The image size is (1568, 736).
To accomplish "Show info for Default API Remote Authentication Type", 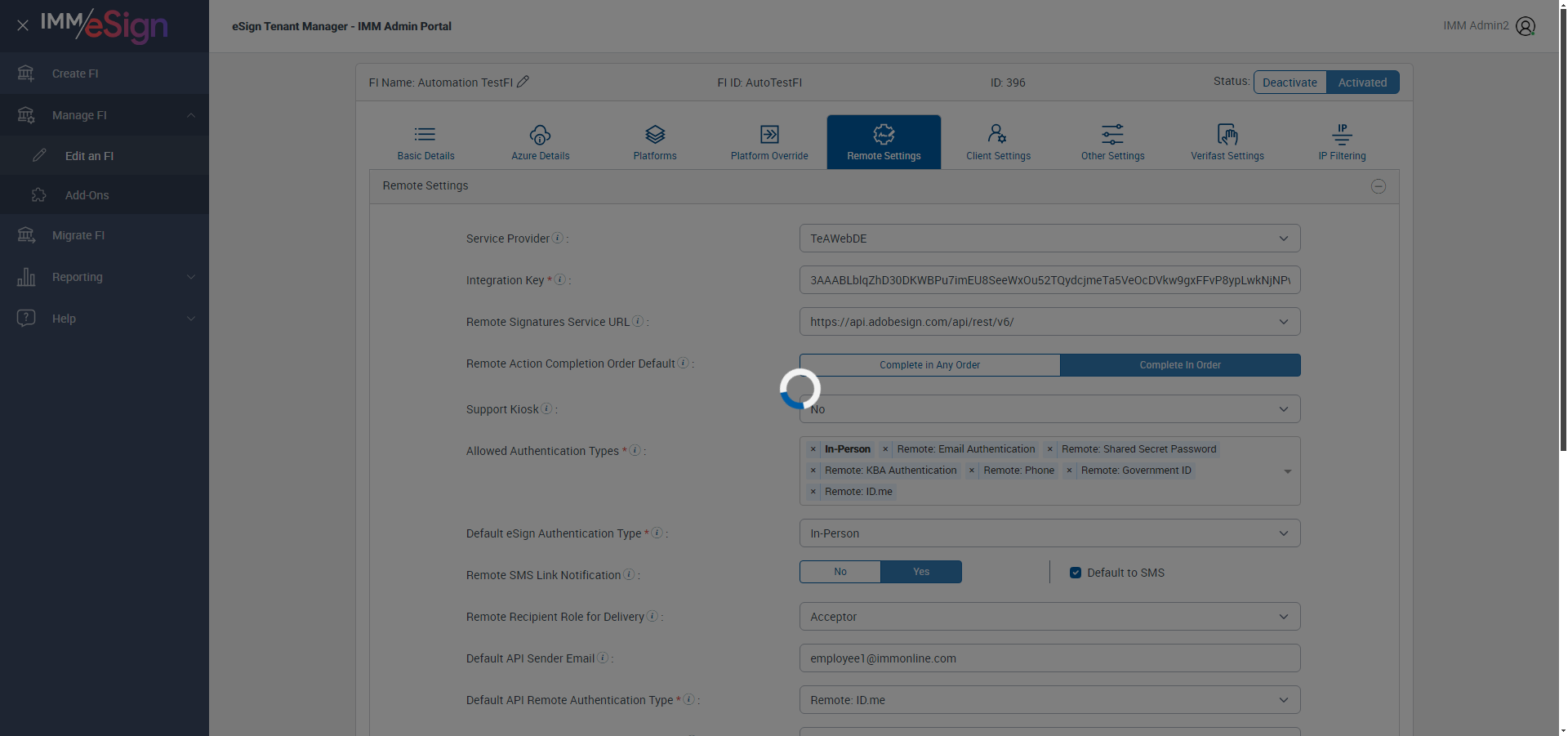I will tap(689, 699).
